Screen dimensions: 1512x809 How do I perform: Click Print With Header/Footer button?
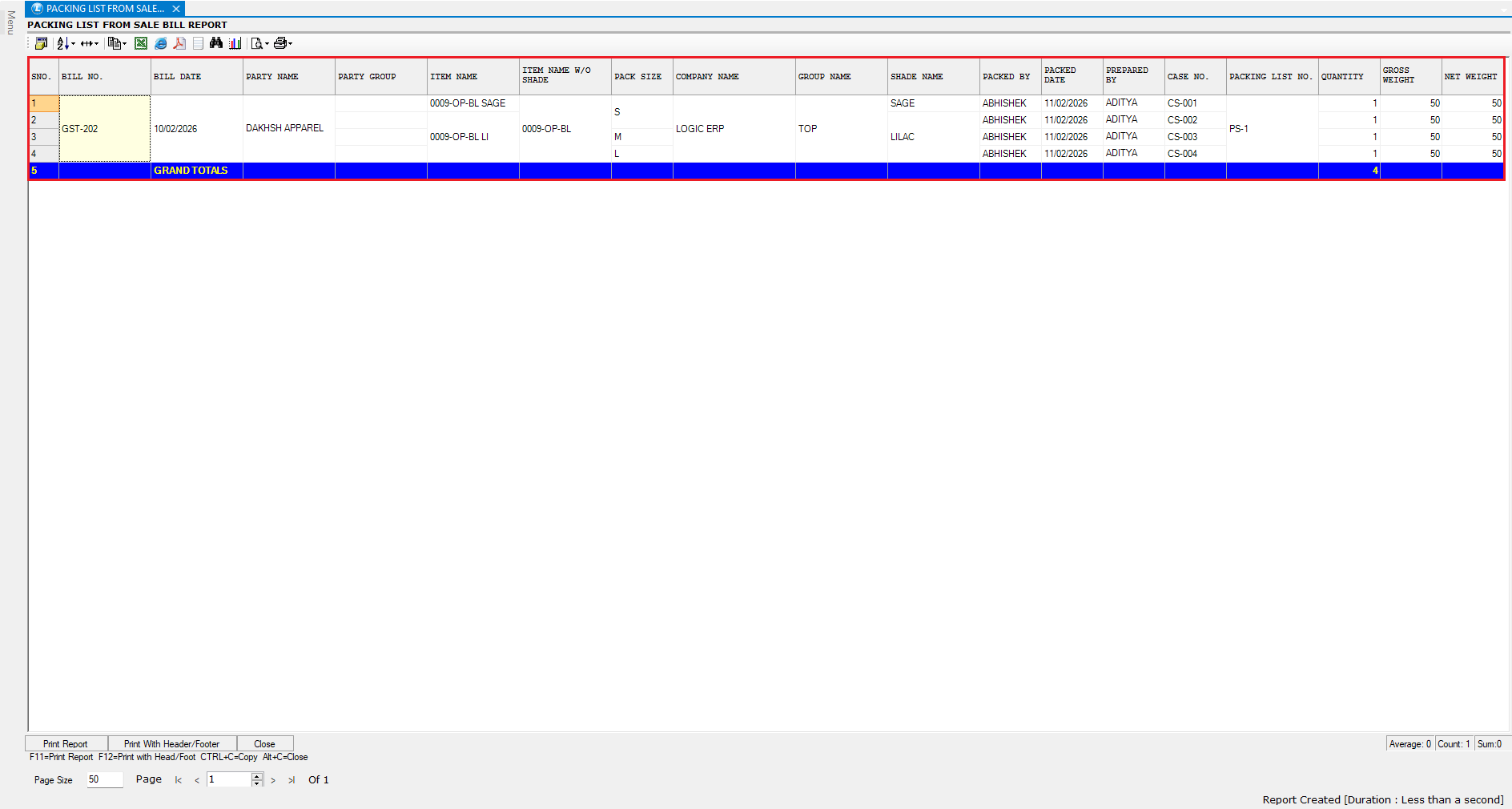click(x=171, y=743)
